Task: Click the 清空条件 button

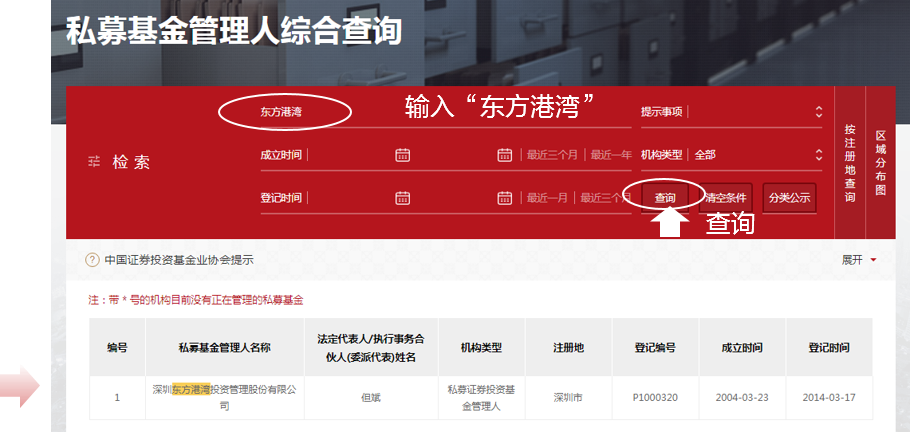Action: tap(726, 198)
